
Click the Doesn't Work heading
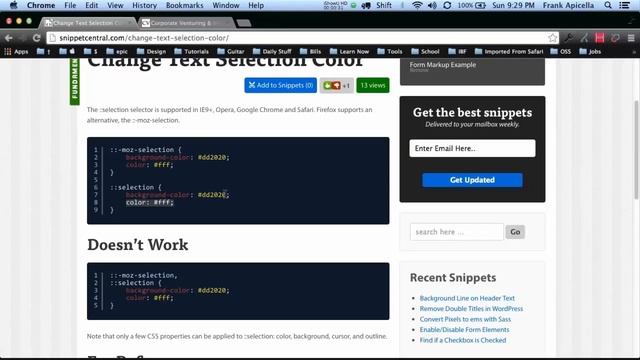pos(138,245)
